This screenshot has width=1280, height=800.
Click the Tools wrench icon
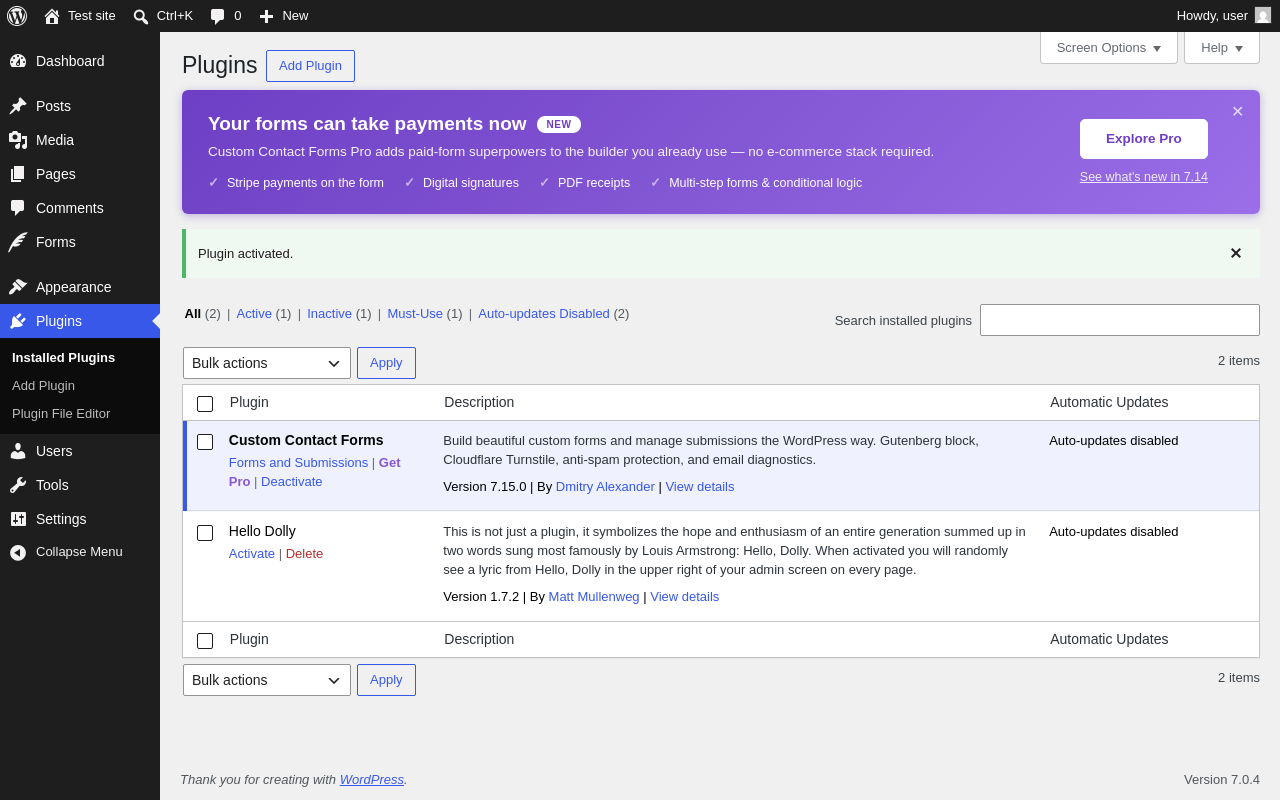point(18,485)
